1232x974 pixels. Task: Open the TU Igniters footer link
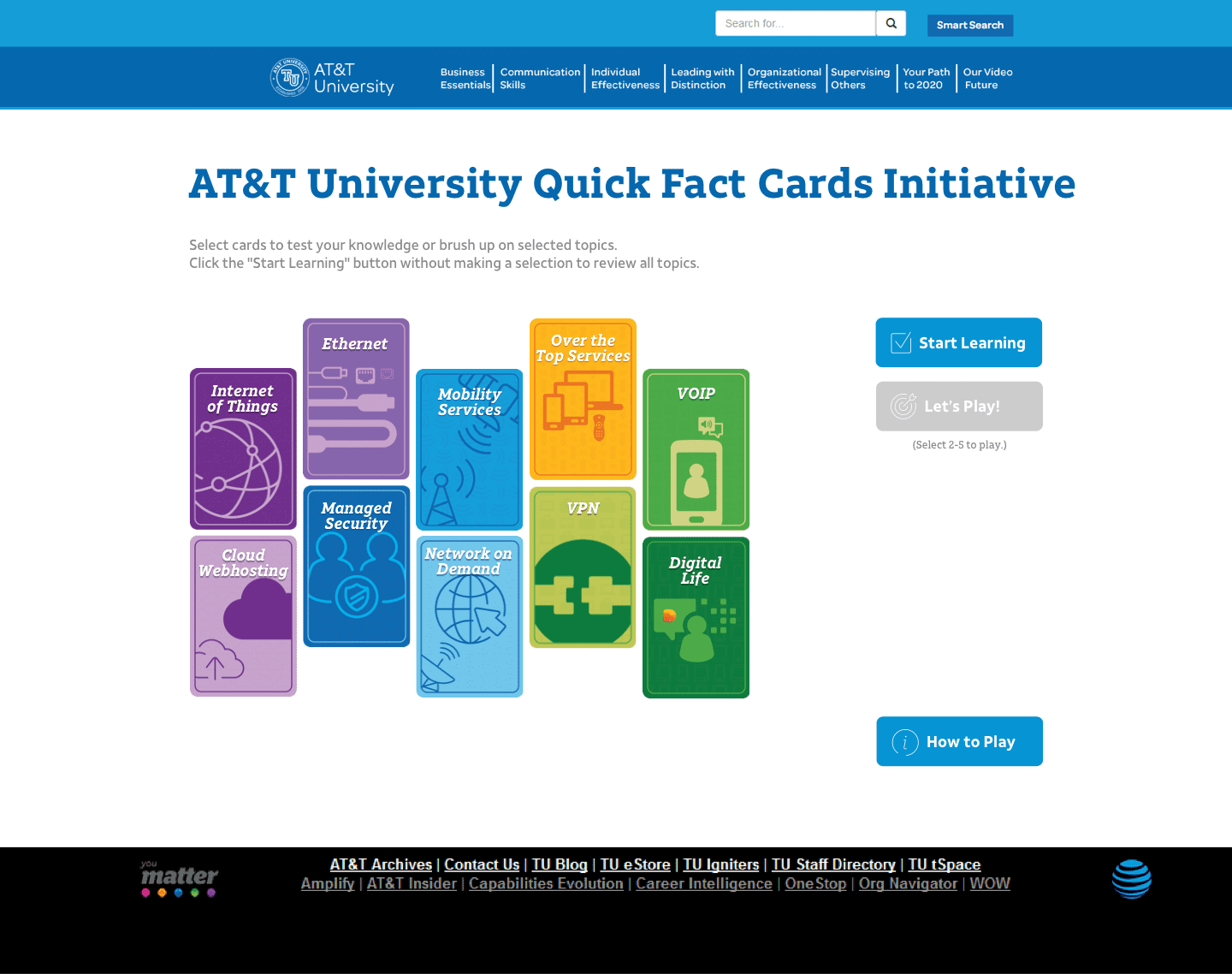[x=720, y=864]
